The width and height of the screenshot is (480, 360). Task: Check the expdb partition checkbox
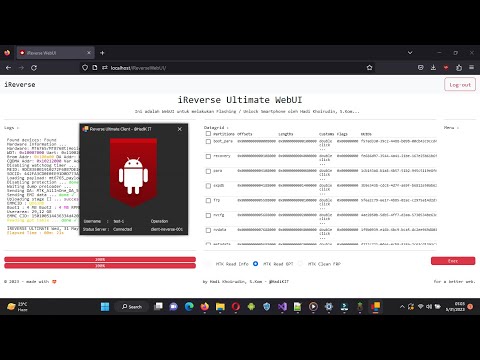click(208, 186)
